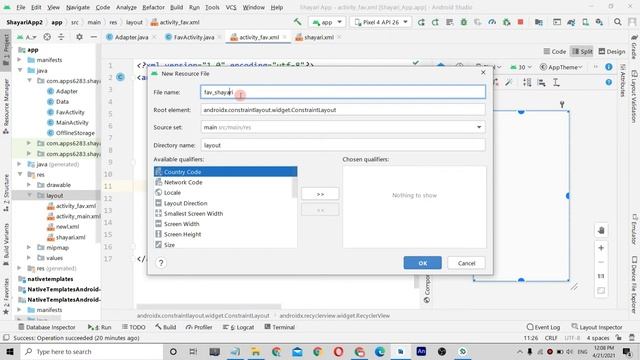Open Device File Explorer side panel

[634, 285]
